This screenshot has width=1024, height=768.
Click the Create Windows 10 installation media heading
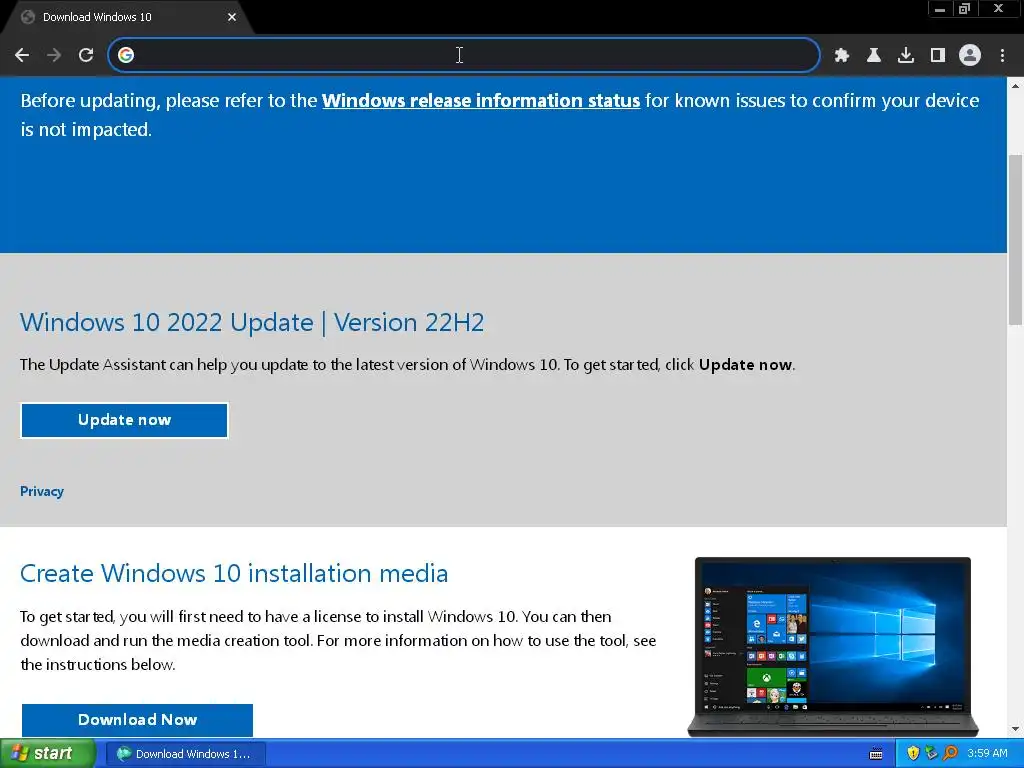pos(234,573)
